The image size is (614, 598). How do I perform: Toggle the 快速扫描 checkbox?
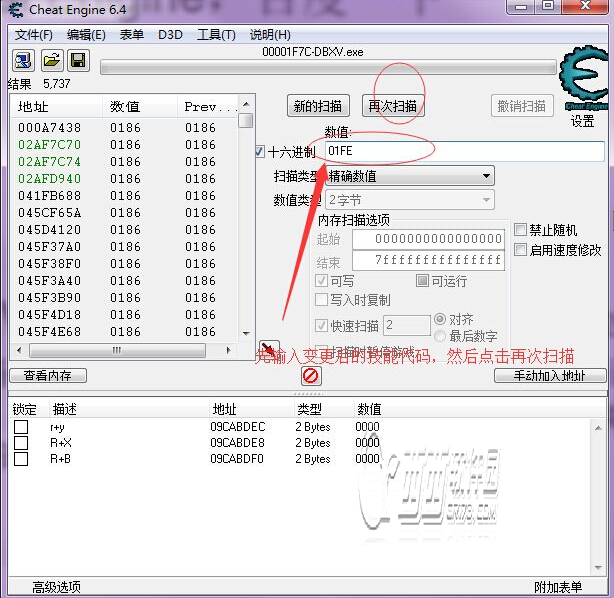pos(321,325)
